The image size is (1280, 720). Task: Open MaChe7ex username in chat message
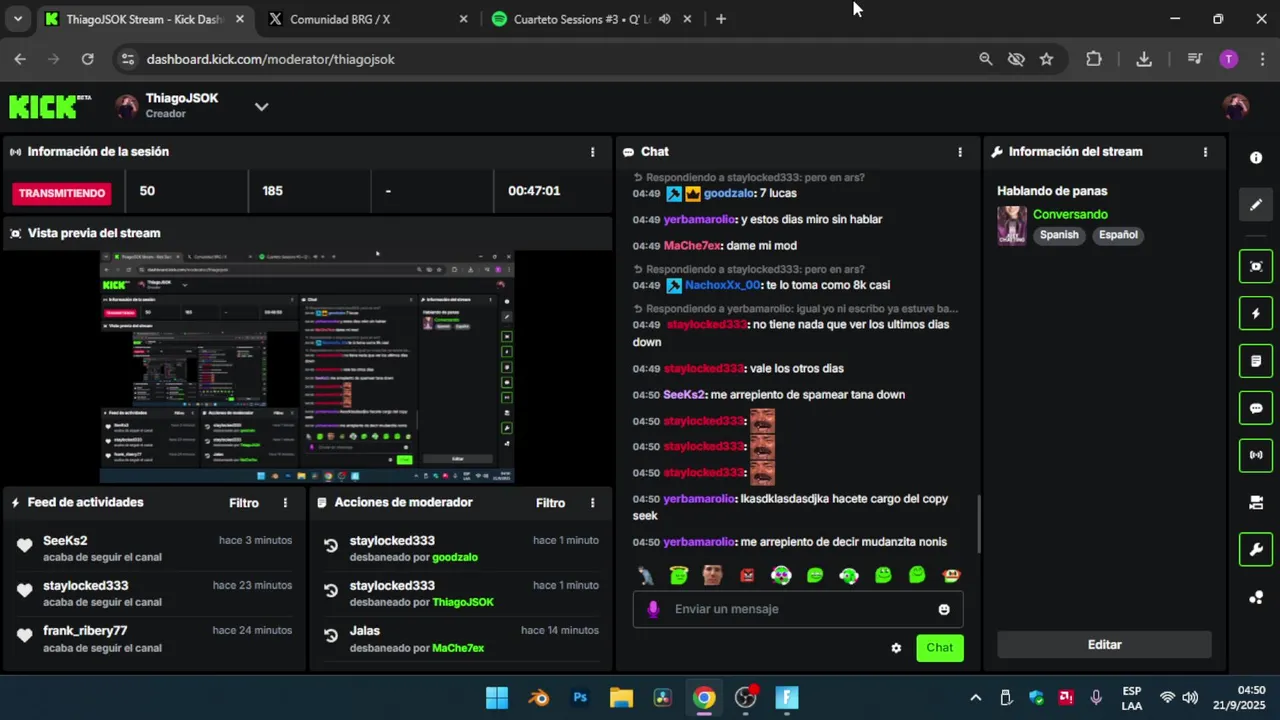click(x=693, y=245)
